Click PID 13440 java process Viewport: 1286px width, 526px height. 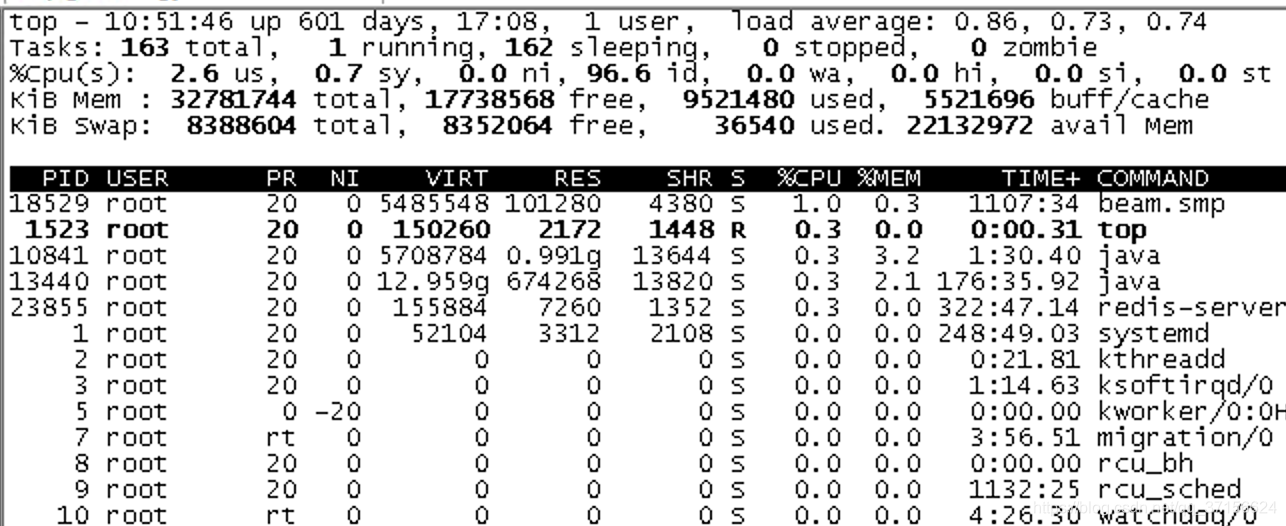click(49, 282)
